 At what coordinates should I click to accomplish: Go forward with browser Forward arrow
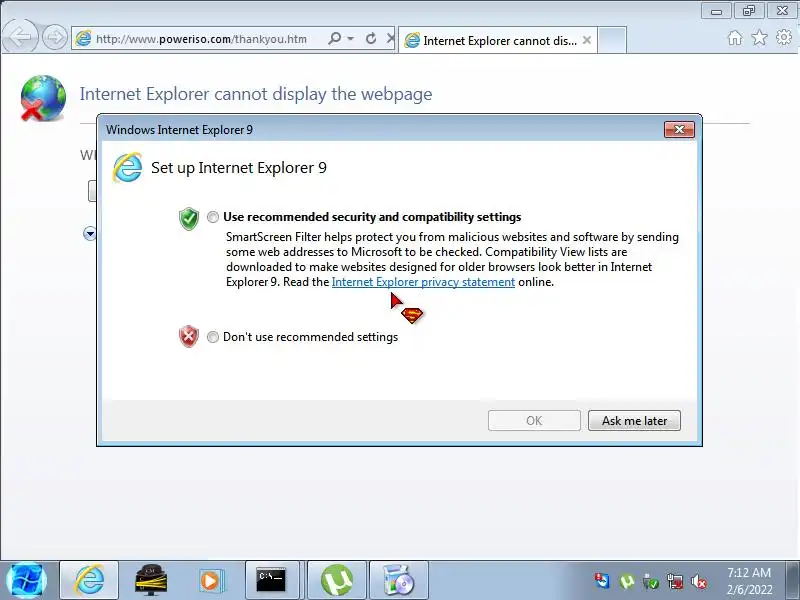pos(55,37)
